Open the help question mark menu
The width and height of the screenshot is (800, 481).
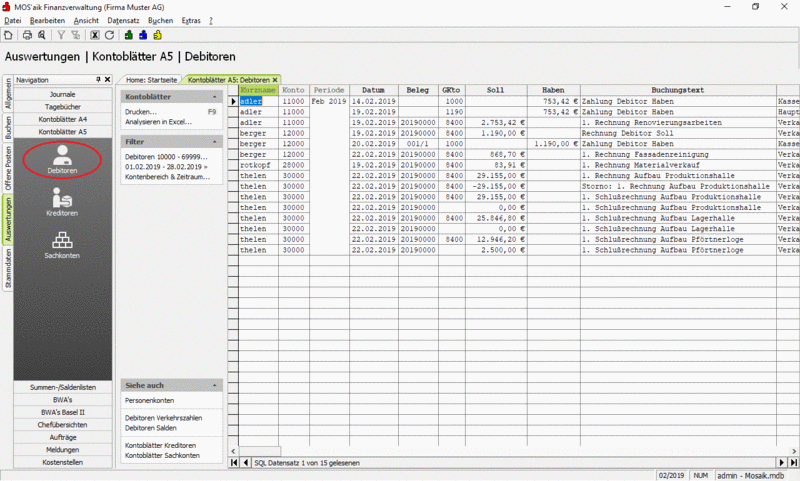[211, 20]
